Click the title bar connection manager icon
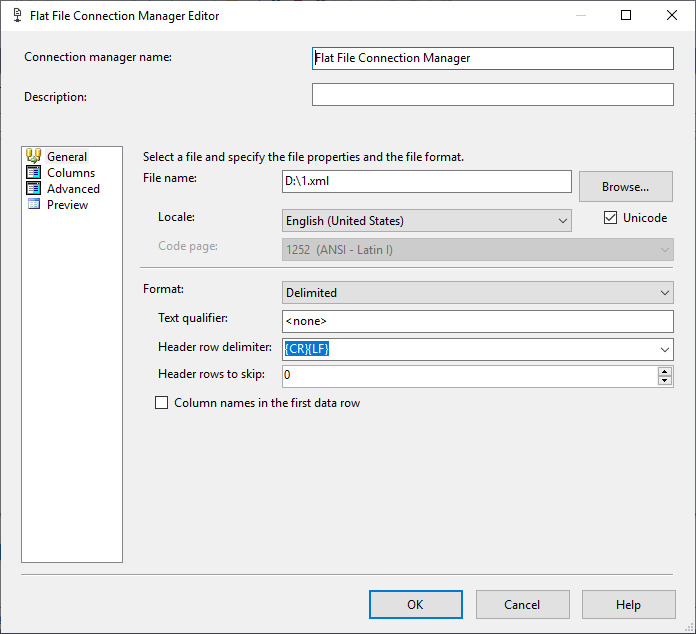This screenshot has height=634, width=696. click(16, 16)
